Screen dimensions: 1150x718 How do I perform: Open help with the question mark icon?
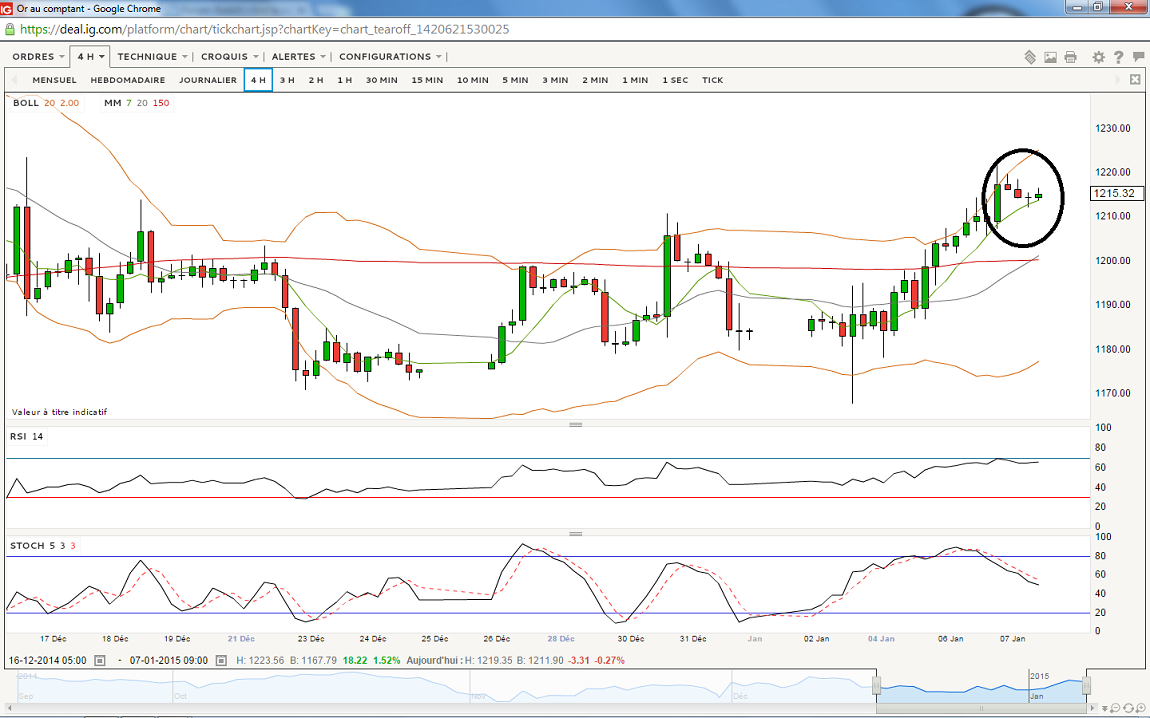pos(1118,57)
